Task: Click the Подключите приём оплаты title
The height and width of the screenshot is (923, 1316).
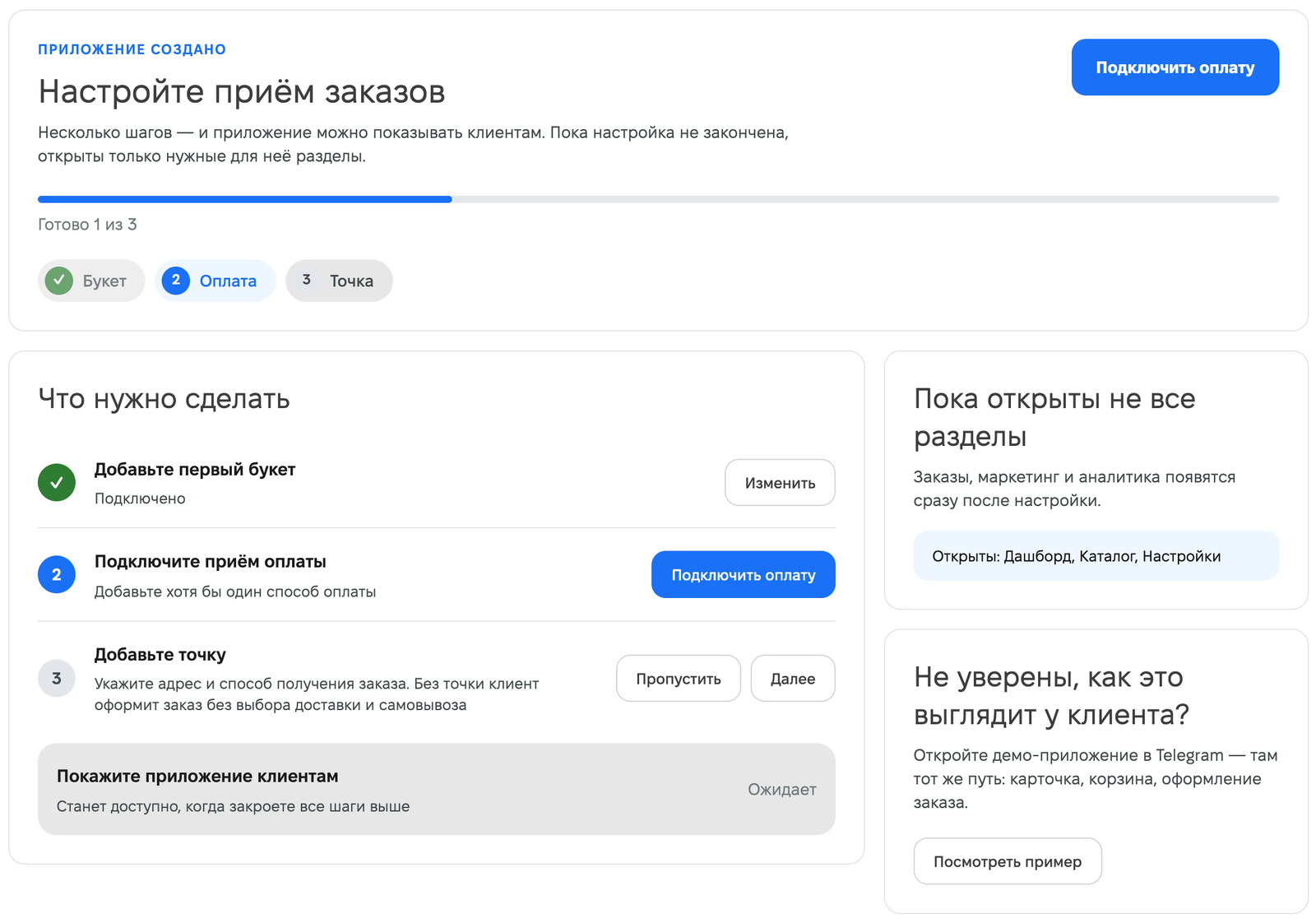Action: point(211,562)
